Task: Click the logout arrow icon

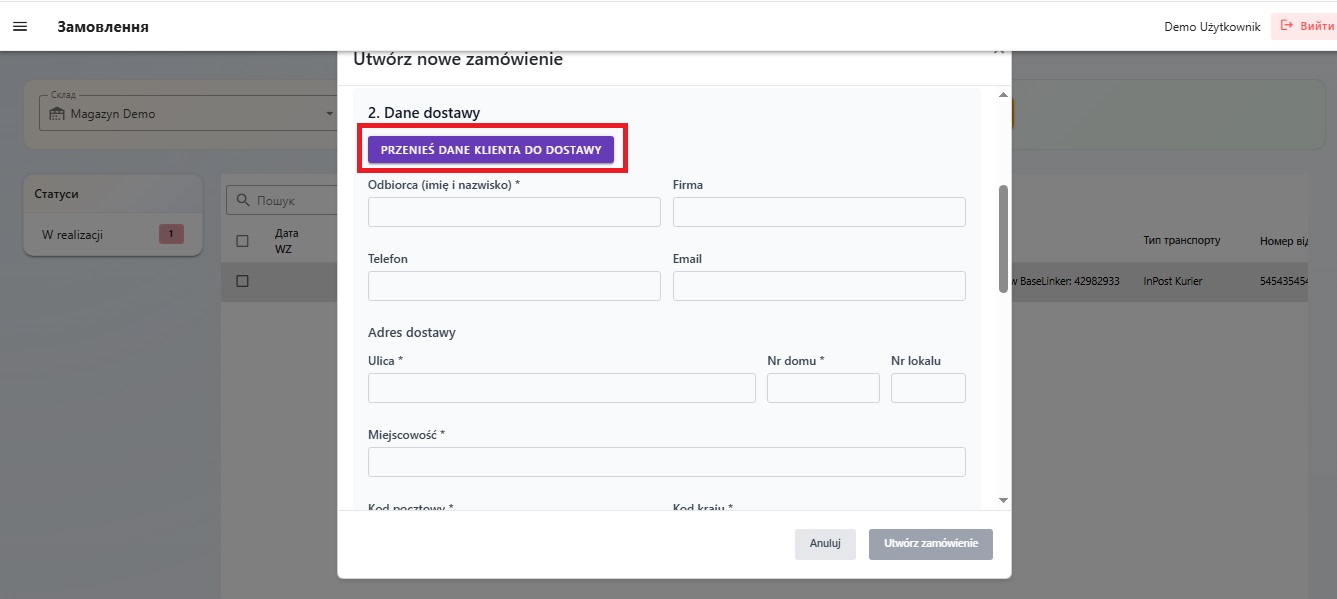Action: coord(1287,26)
